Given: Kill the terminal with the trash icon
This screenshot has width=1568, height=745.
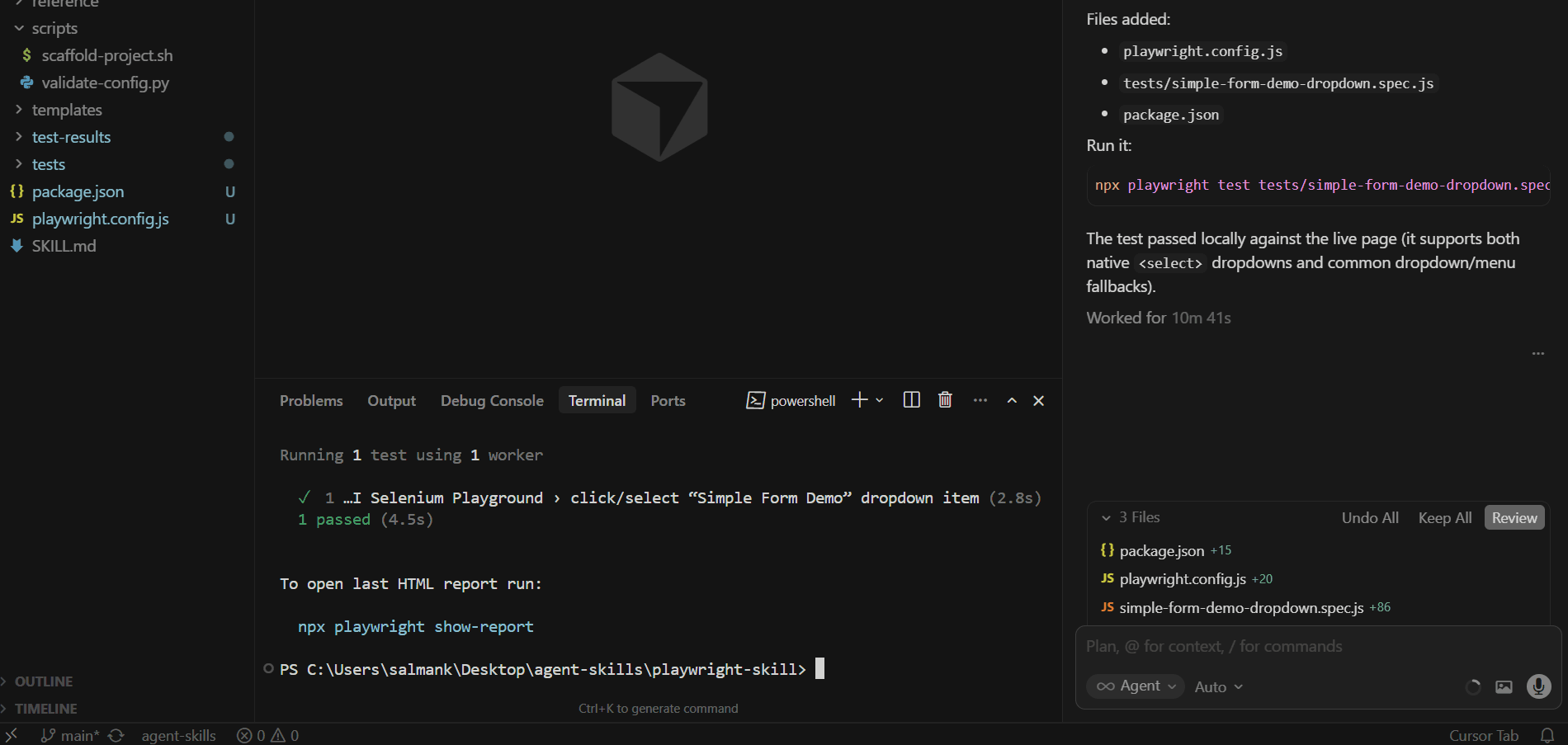Looking at the screenshot, I should coord(944,399).
